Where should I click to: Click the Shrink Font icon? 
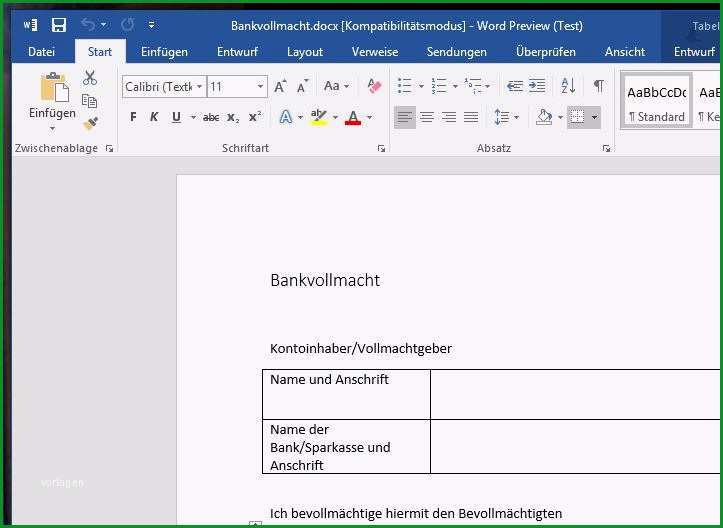(x=302, y=86)
